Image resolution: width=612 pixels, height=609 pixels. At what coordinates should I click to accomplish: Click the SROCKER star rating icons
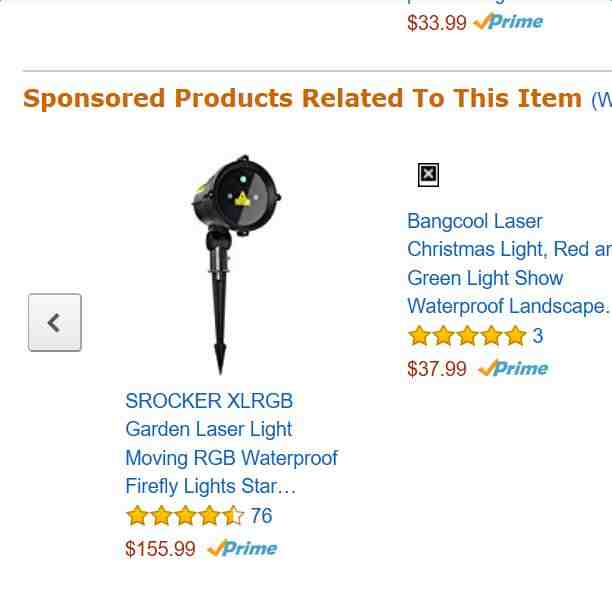point(185,515)
